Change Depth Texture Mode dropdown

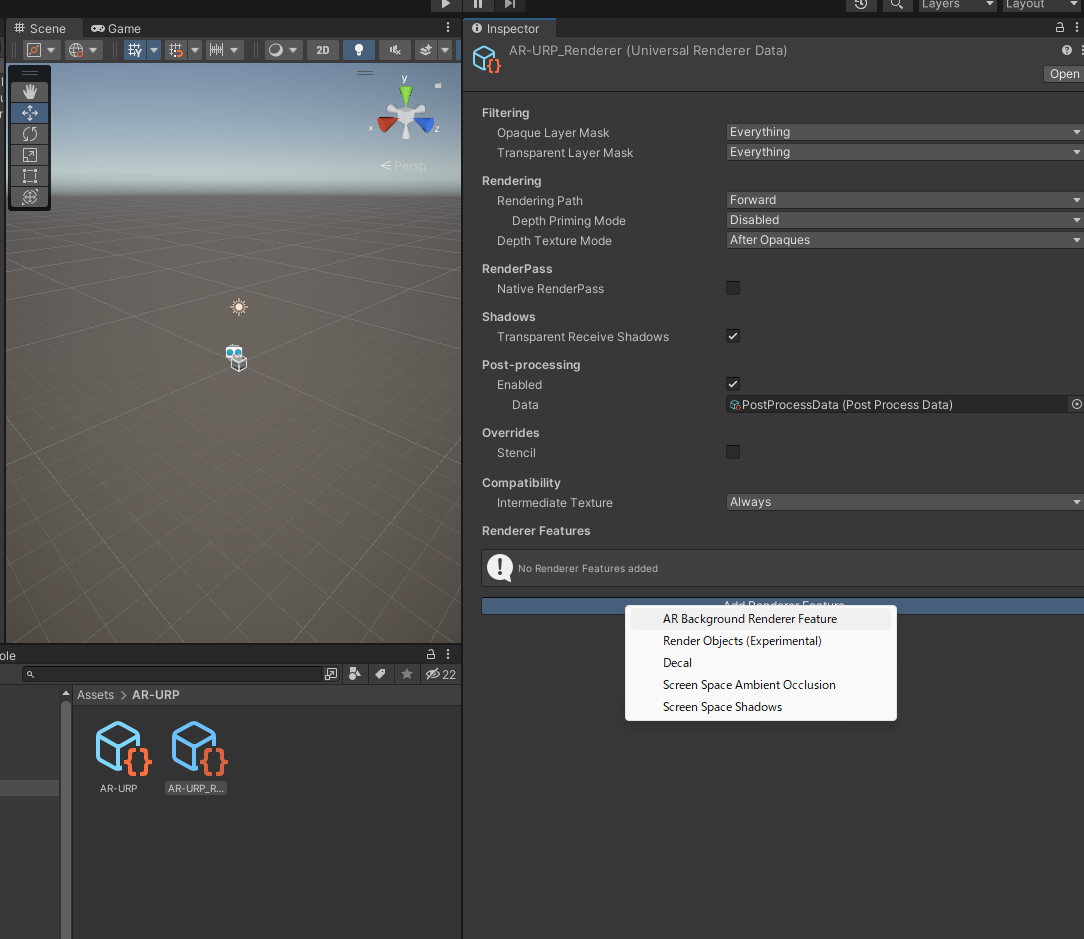905,240
